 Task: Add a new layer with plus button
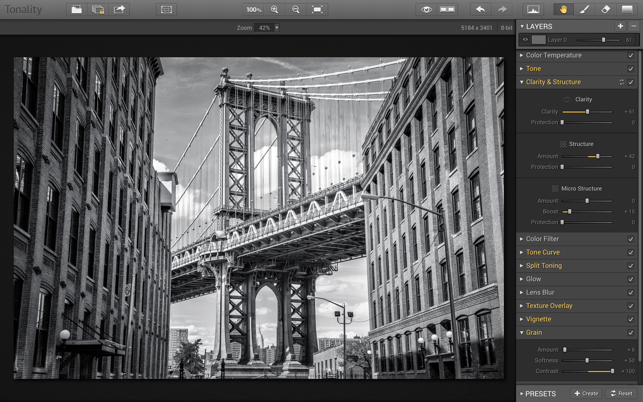click(620, 26)
